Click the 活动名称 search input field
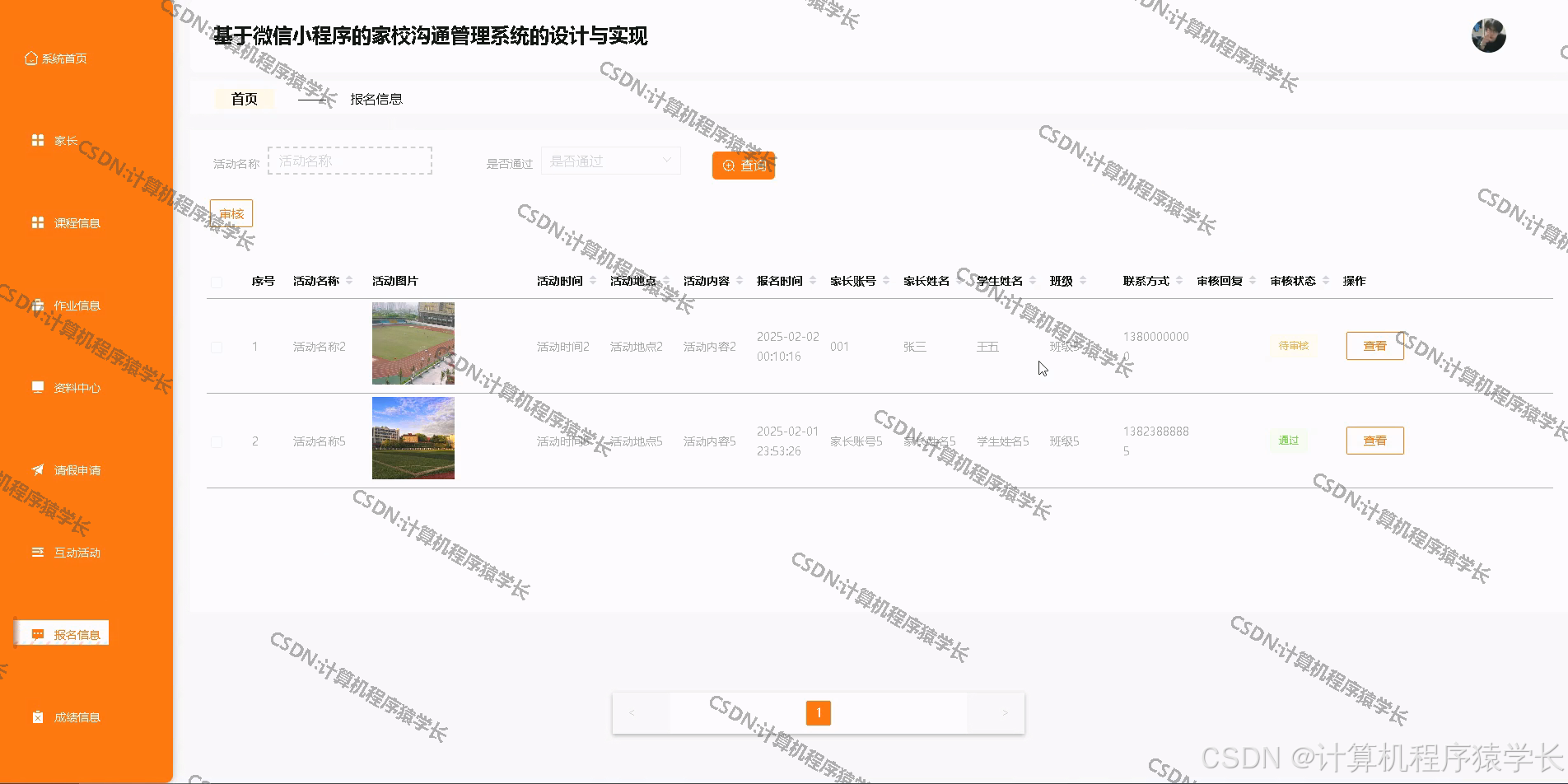Screen dimensions: 1568x784 350,161
